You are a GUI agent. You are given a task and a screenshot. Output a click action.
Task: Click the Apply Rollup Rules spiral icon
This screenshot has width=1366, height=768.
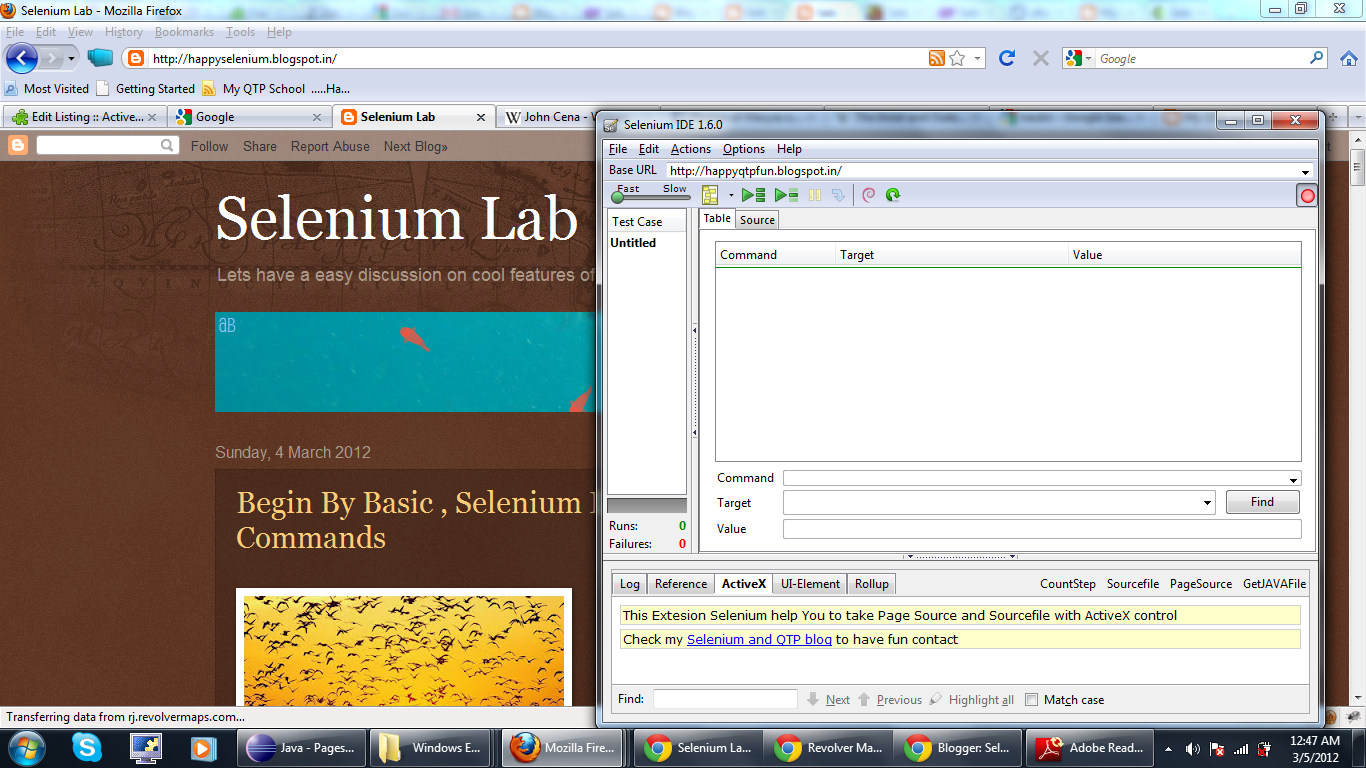(869, 195)
